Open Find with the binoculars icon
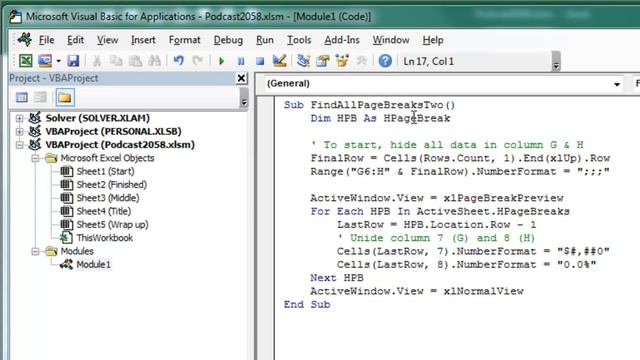 coord(154,61)
